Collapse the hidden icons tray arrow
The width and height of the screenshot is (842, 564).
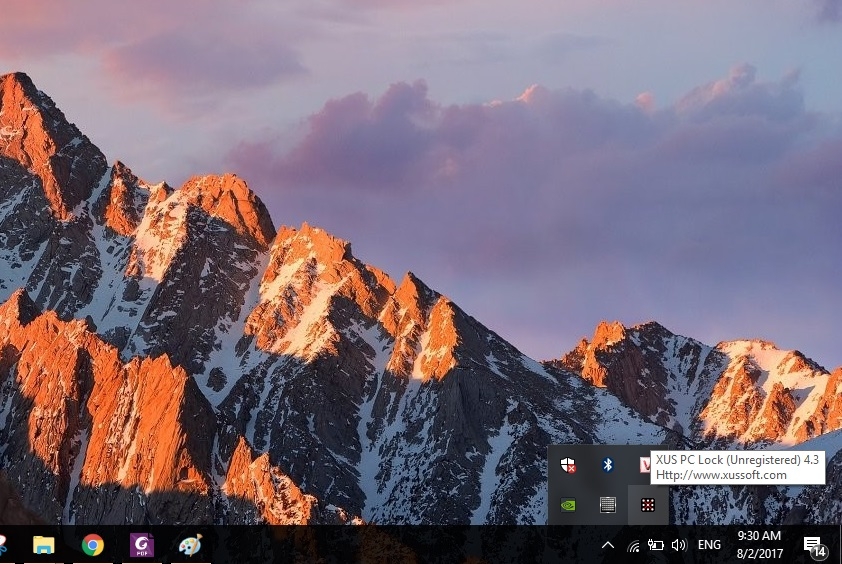click(608, 545)
